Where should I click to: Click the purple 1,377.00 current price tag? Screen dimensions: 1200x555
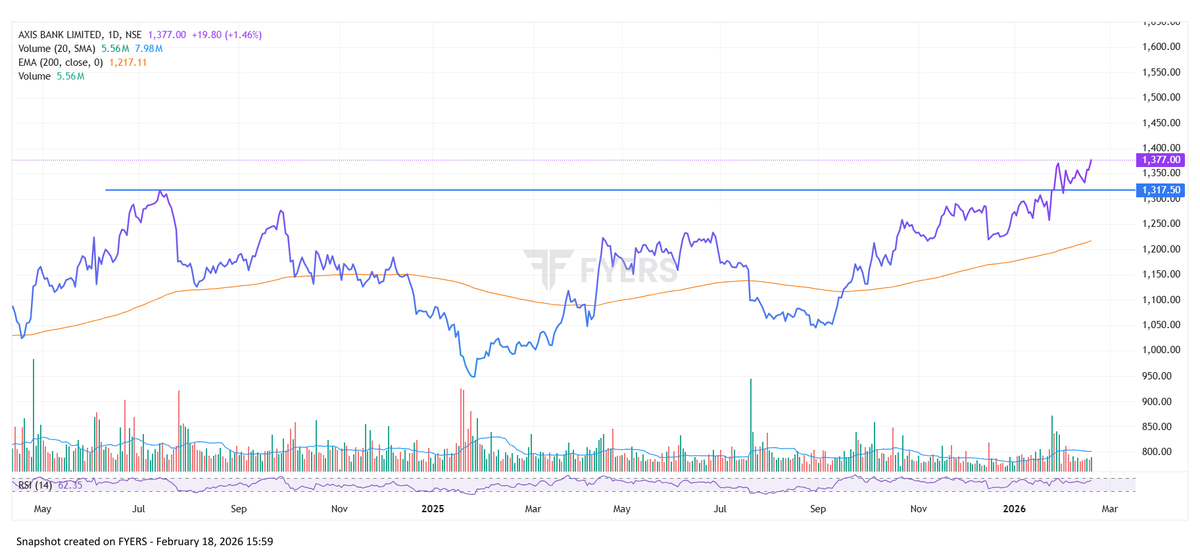tap(1161, 160)
